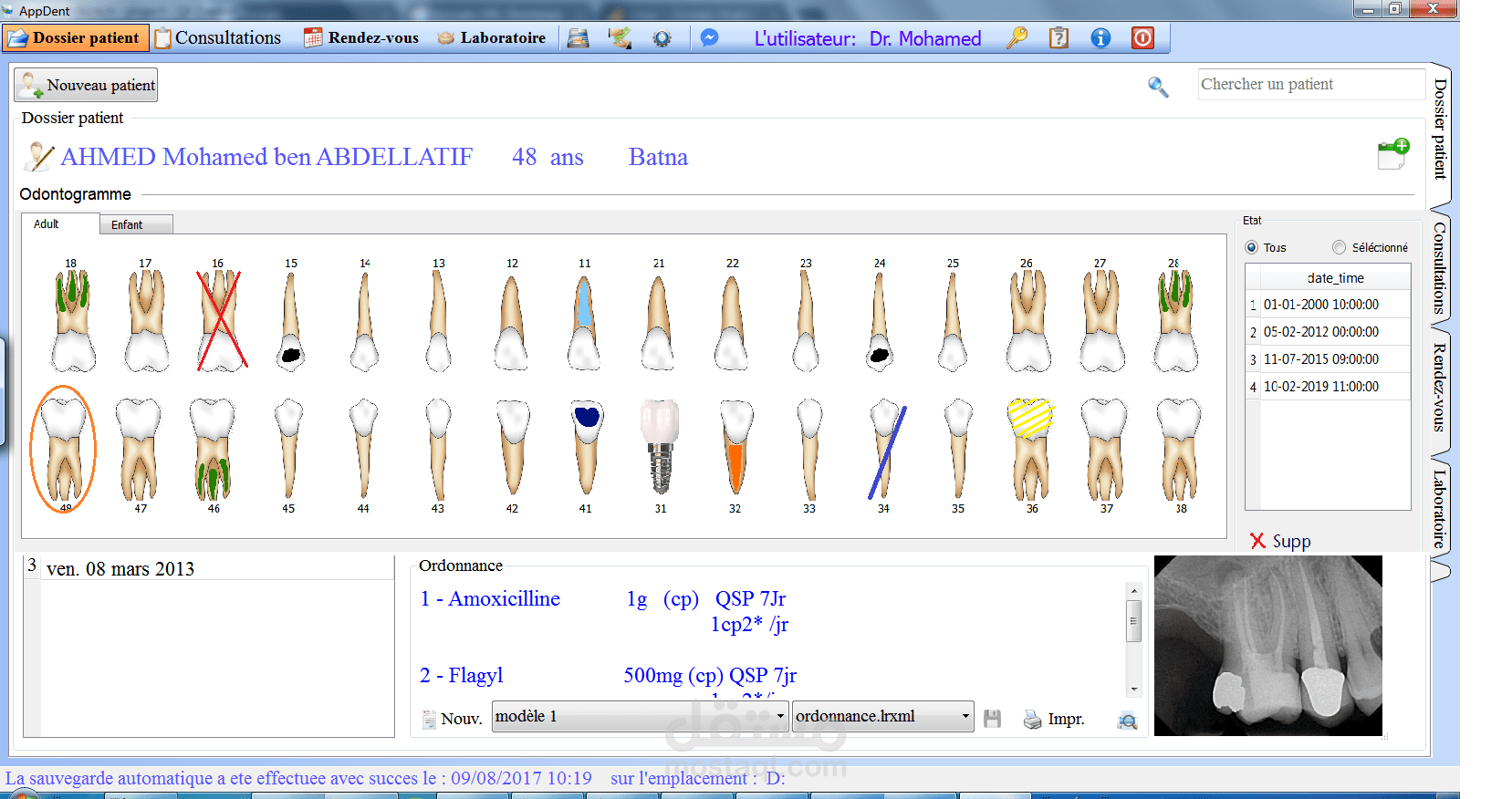Viewport: 1512px width, 799px height.
Task: Select tooth 36 with yellow hatching
Action: coord(1031,451)
